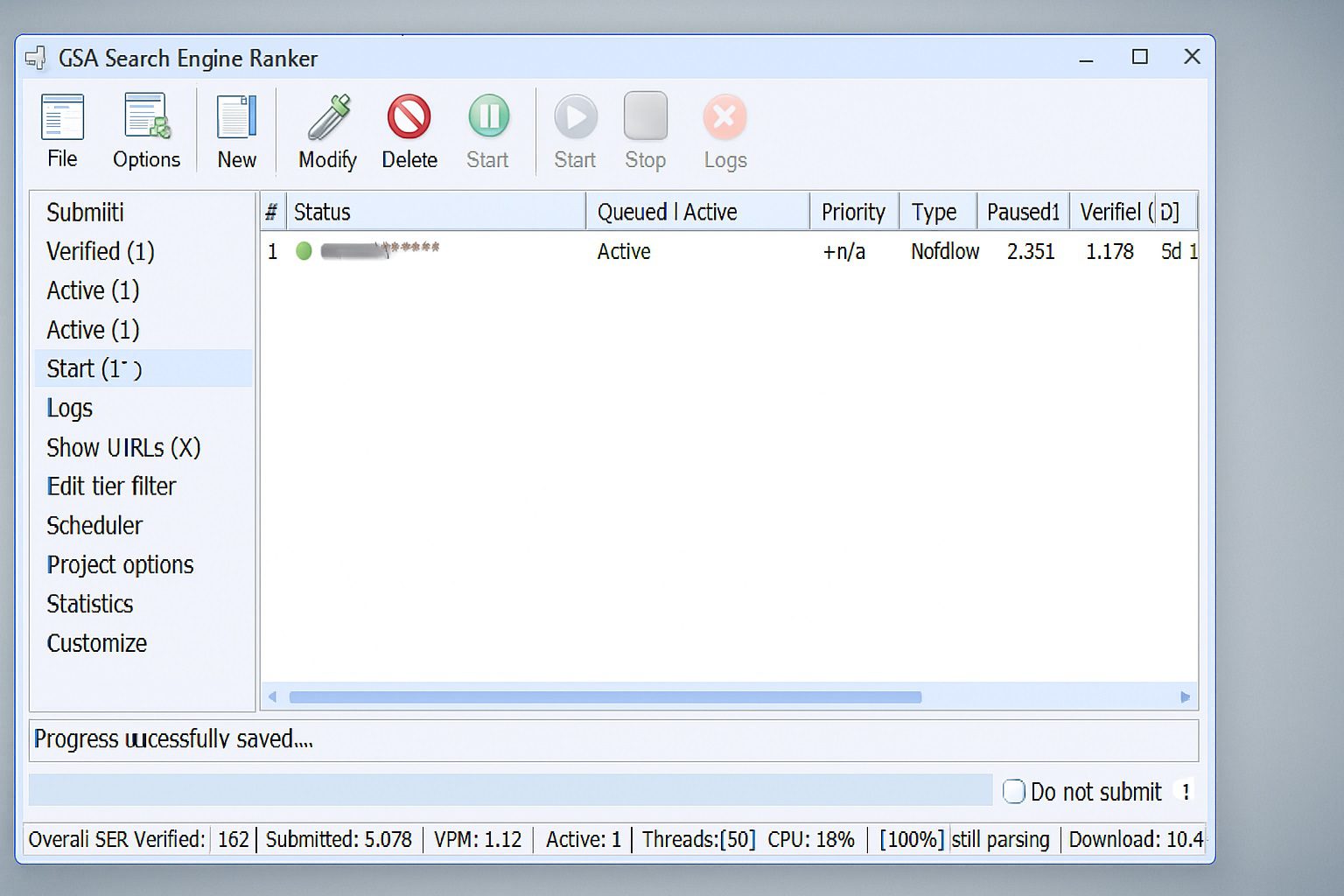
Task: Click the GSA app title icon
Action: pos(36,59)
